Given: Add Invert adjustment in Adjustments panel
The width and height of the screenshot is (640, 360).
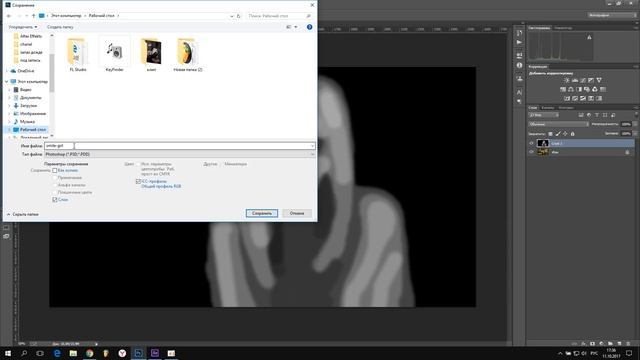Looking at the screenshot, I should tap(567, 98).
